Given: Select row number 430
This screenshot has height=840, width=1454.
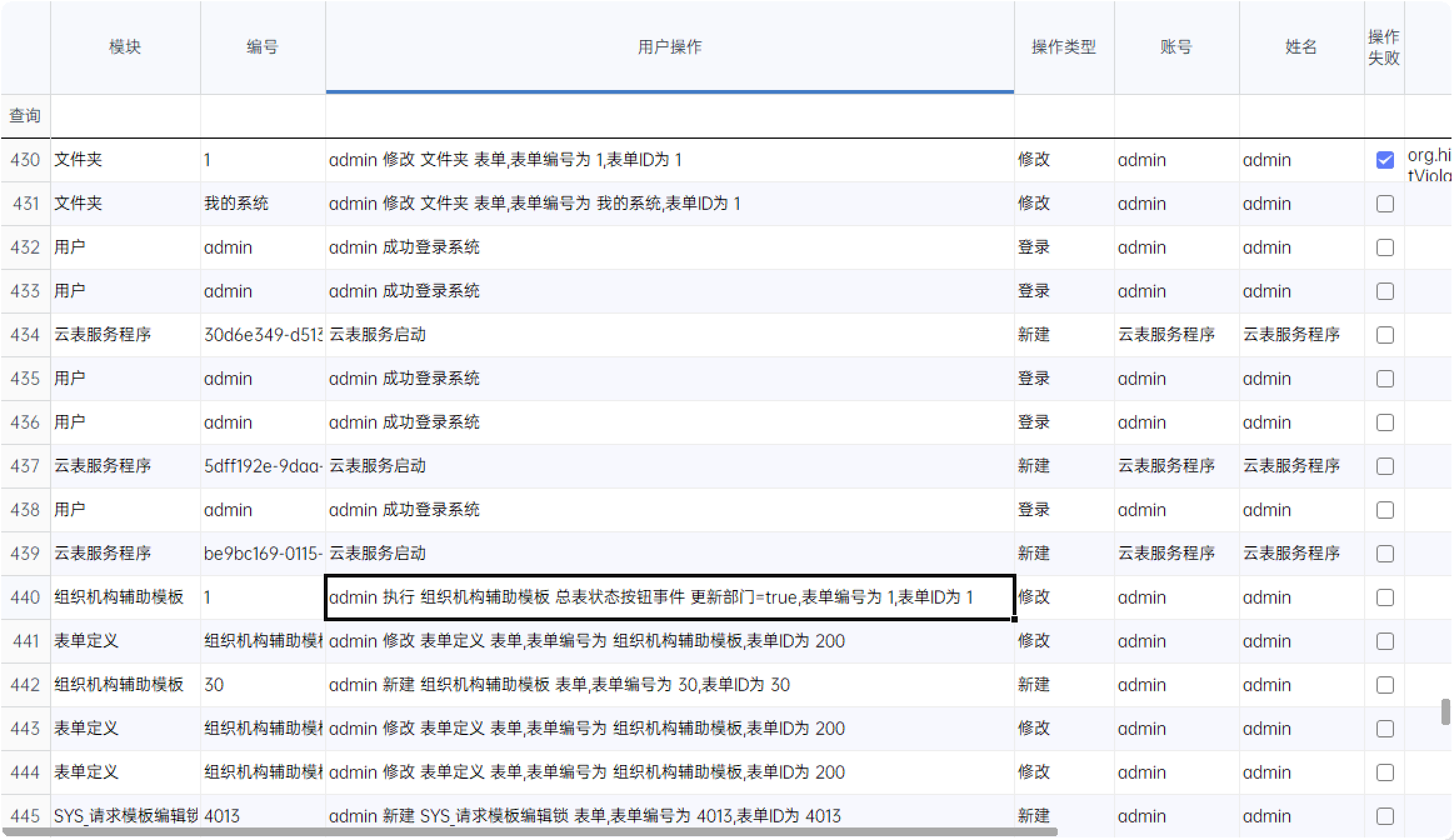Looking at the screenshot, I should click(25, 160).
